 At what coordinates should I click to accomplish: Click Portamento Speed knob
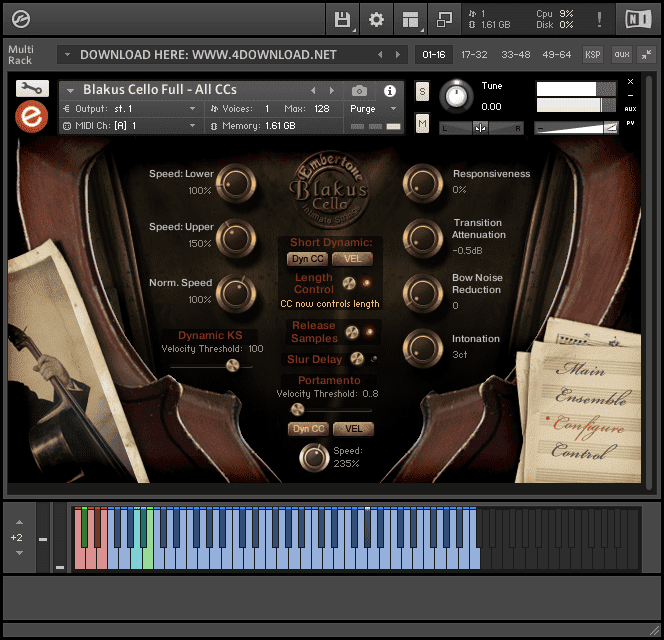click(x=314, y=457)
